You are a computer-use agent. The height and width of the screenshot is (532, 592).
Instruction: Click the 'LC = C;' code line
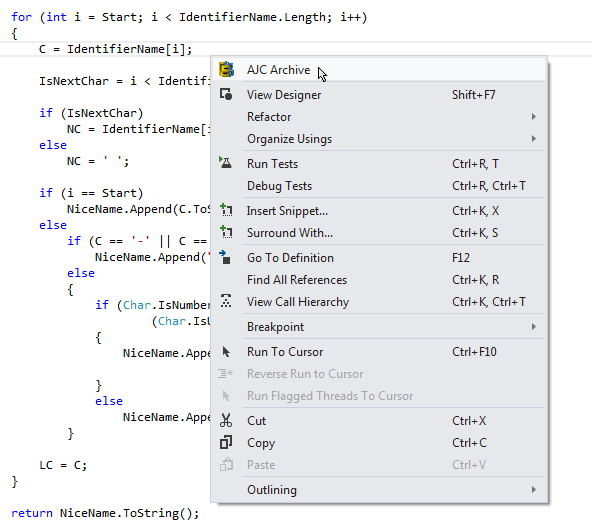(63, 465)
